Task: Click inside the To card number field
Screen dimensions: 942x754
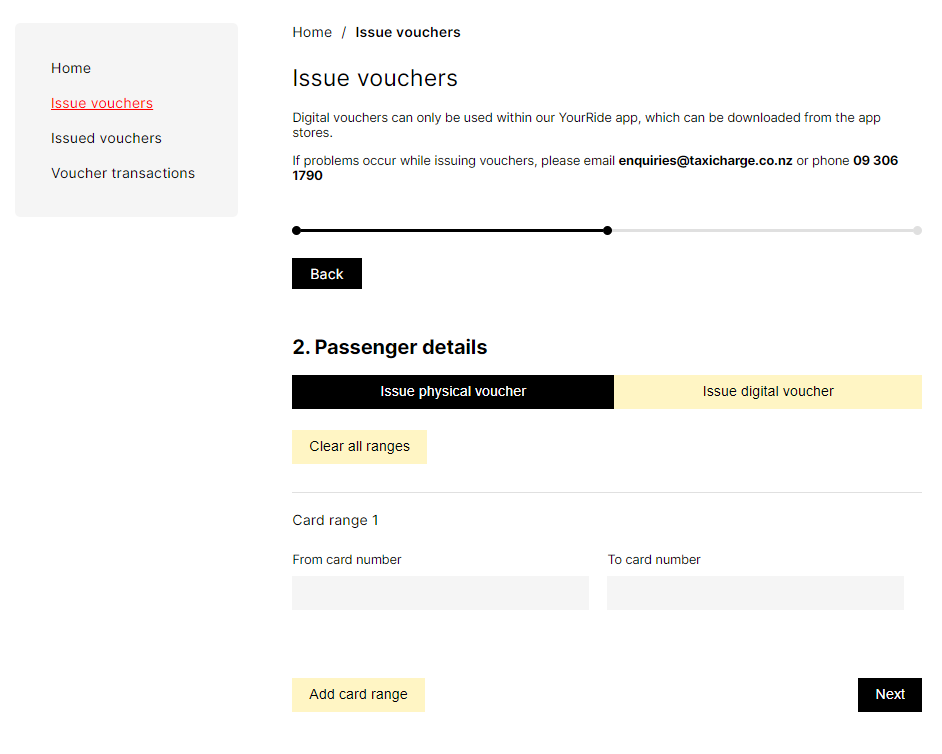Action: click(x=755, y=593)
